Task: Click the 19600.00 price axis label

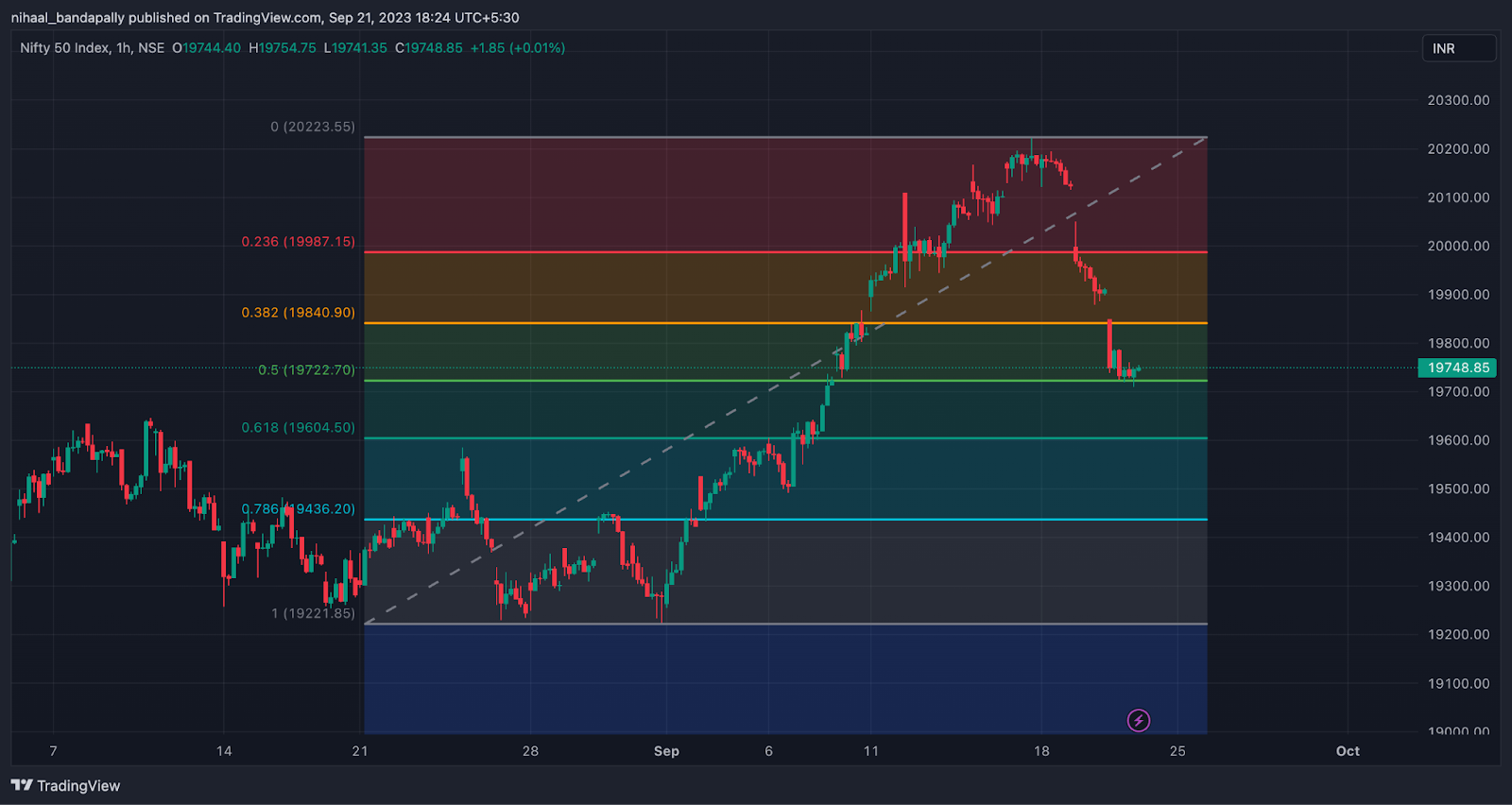Action: coord(1458,440)
